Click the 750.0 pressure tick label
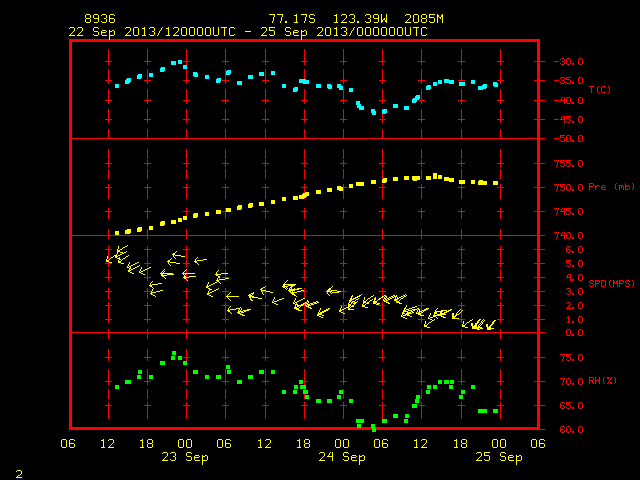This screenshot has height=480, width=640. [569, 188]
